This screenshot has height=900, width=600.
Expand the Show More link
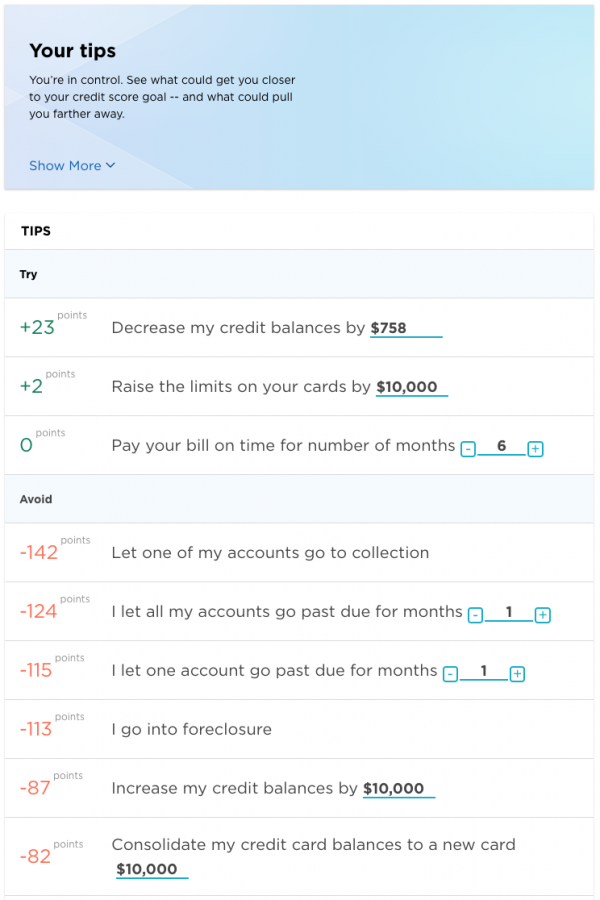click(x=72, y=166)
